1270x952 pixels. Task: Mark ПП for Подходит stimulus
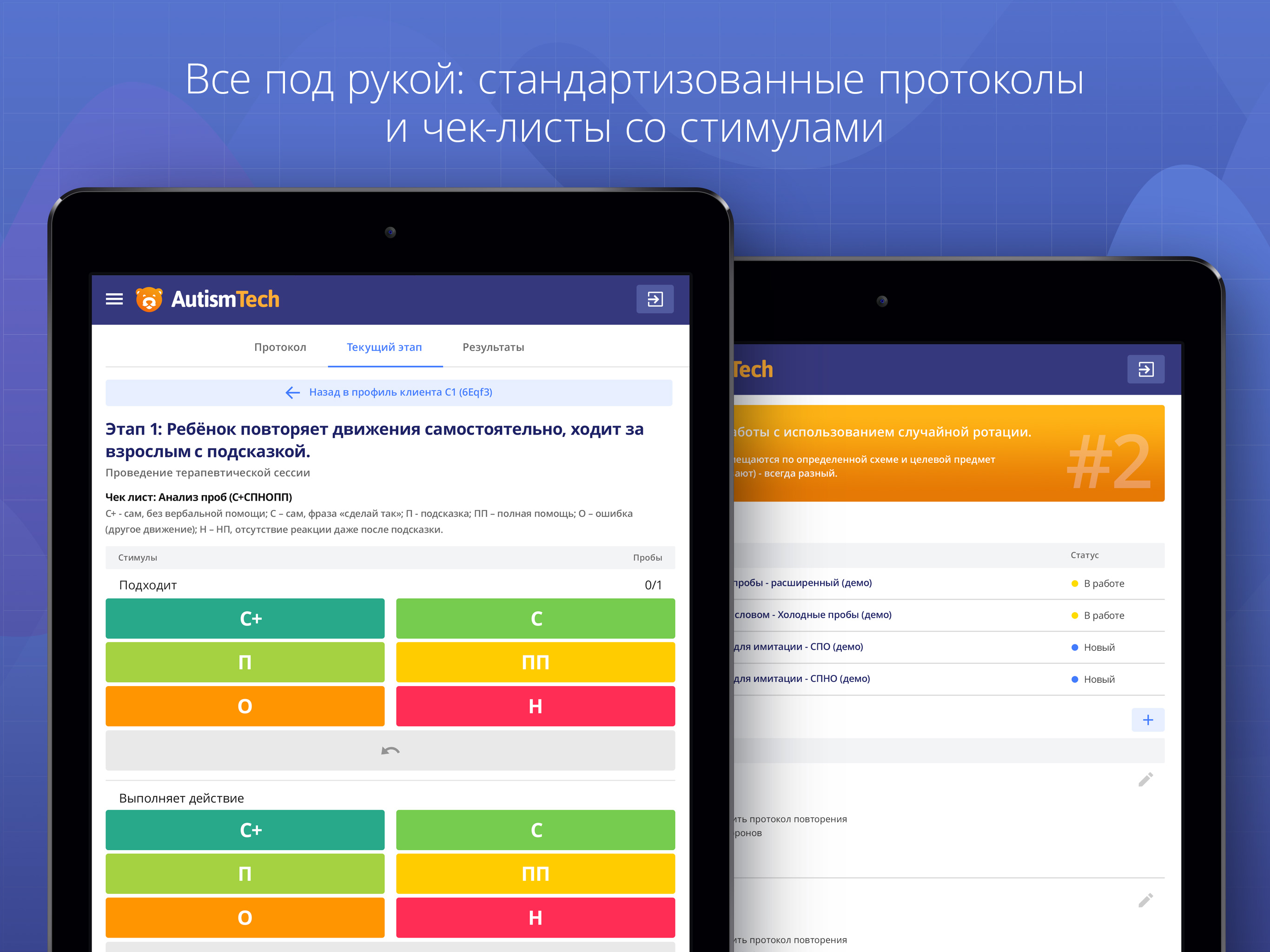pyautogui.click(x=536, y=662)
